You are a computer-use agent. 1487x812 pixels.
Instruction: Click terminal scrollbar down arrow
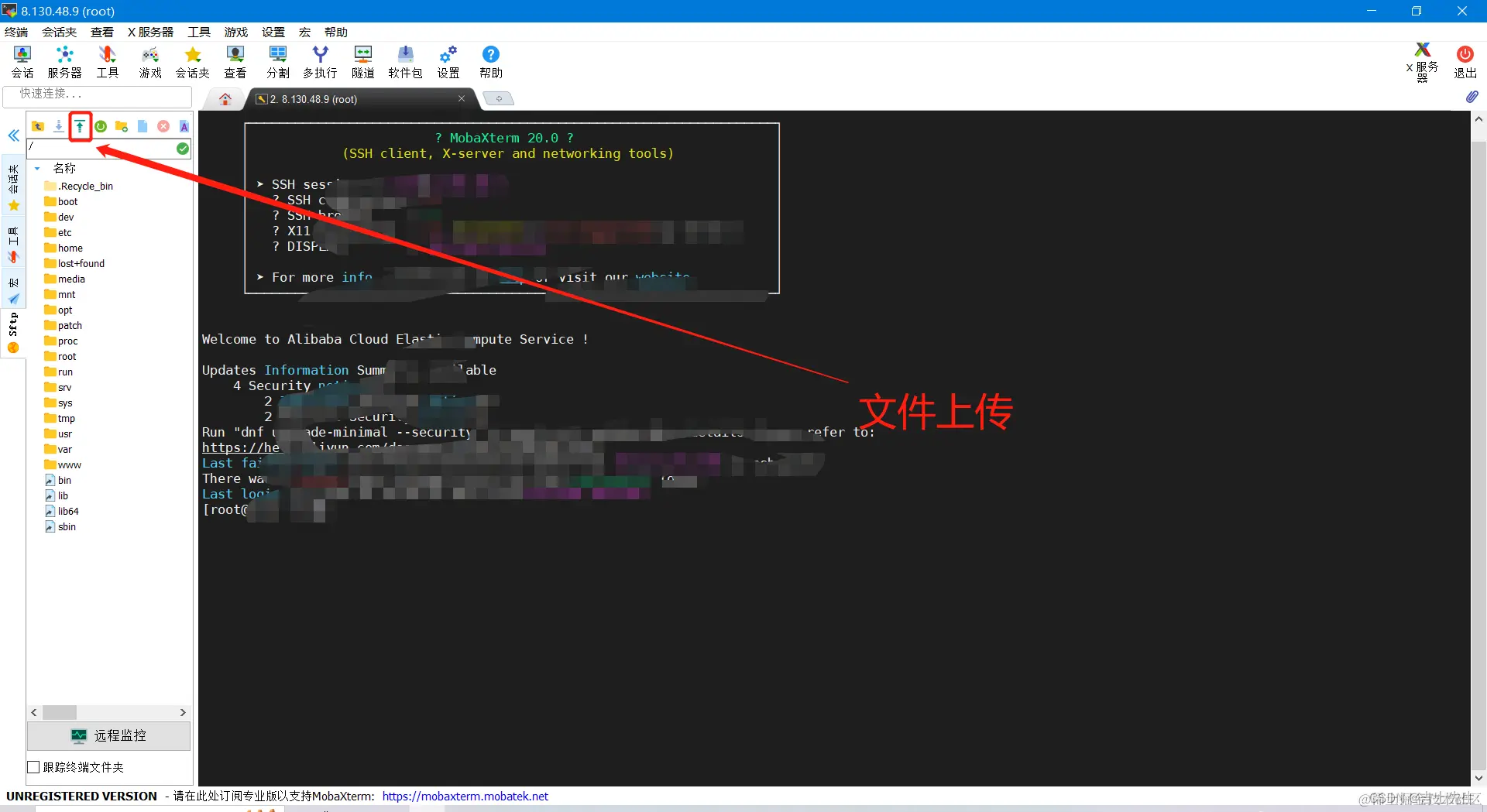1478,779
